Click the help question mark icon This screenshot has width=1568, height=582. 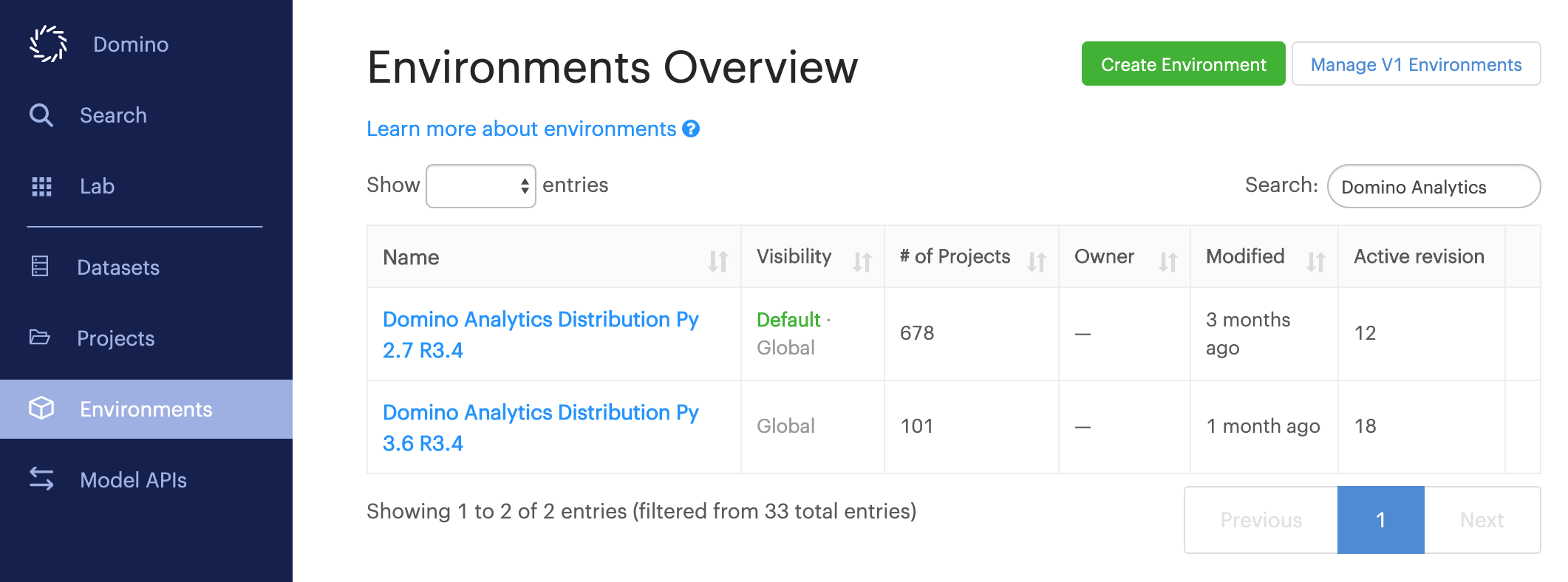(691, 129)
